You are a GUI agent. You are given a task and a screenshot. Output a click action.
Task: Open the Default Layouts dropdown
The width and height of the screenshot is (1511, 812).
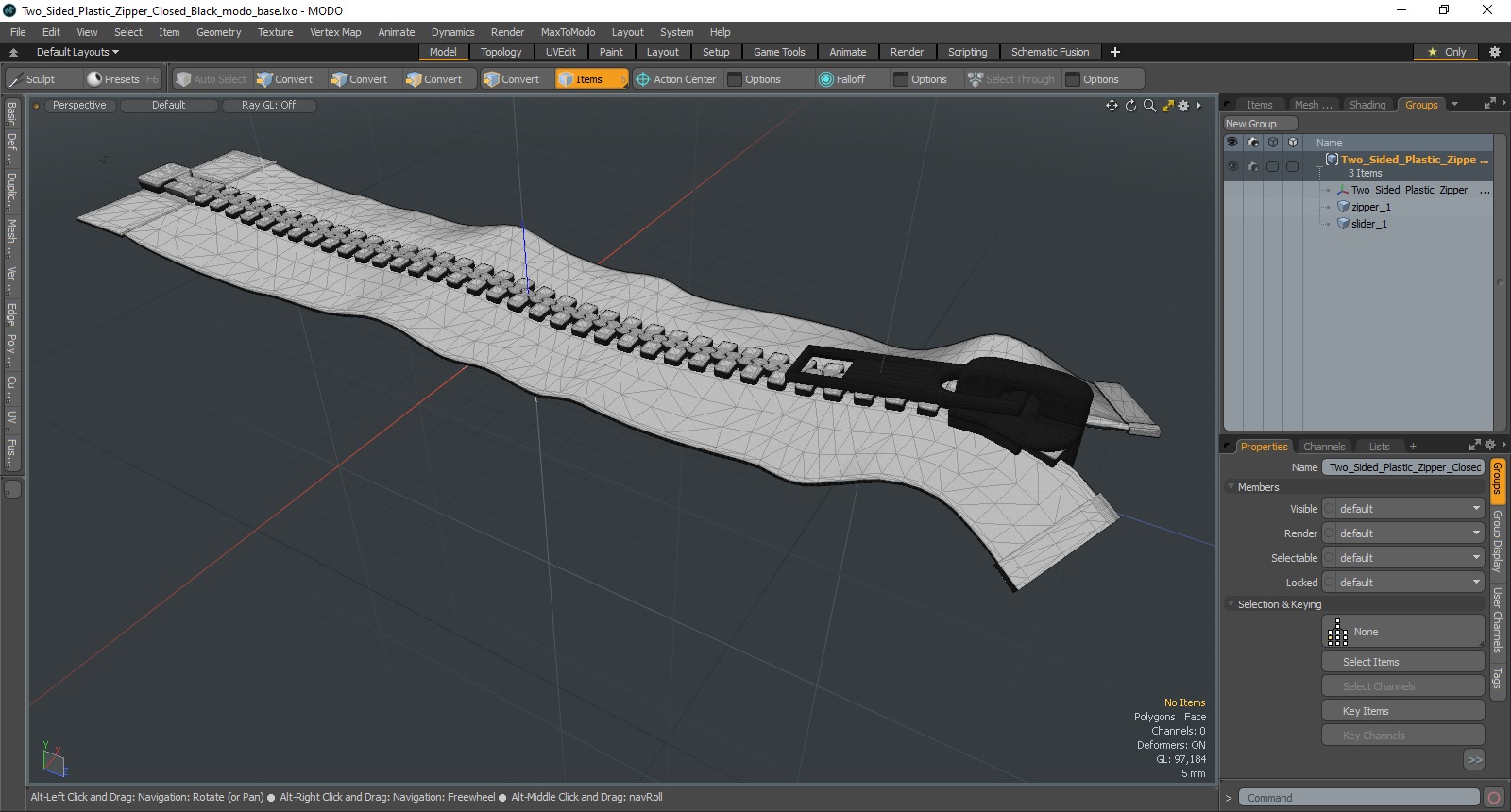(77, 52)
